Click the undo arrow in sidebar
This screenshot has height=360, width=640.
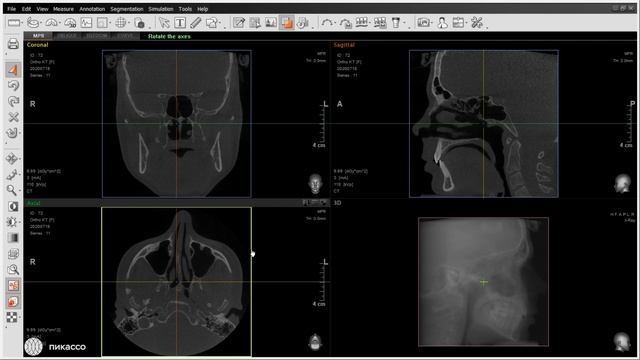click(13, 86)
